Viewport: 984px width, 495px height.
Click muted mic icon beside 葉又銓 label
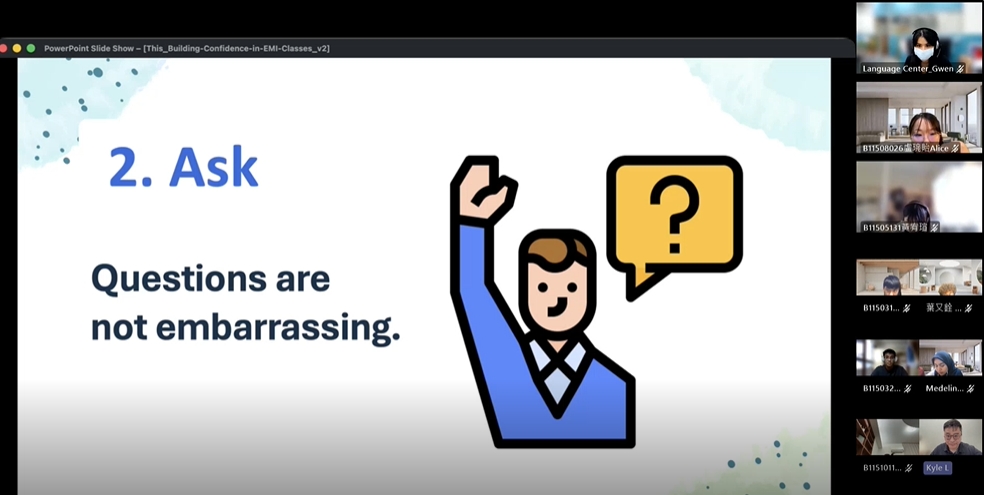point(968,308)
